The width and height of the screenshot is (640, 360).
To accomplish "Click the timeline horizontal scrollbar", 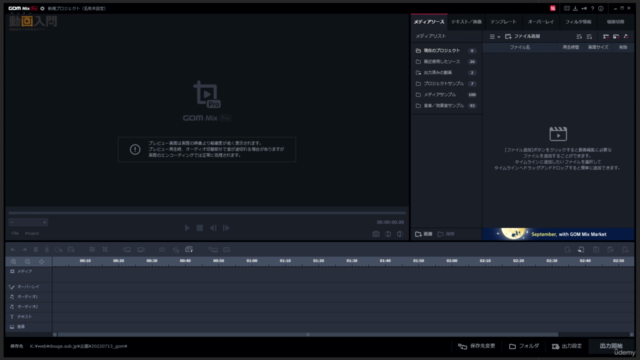I will (308, 334).
